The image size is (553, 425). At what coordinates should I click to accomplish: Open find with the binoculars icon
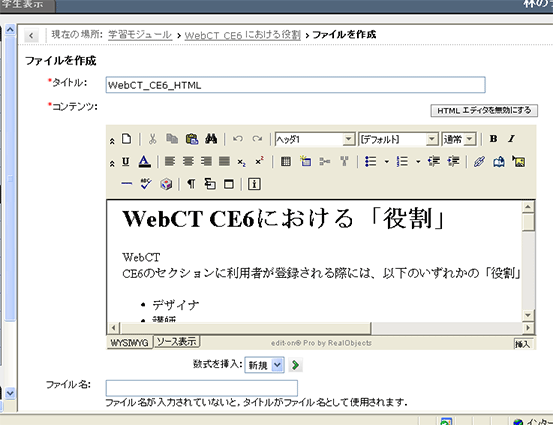point(211,139)
